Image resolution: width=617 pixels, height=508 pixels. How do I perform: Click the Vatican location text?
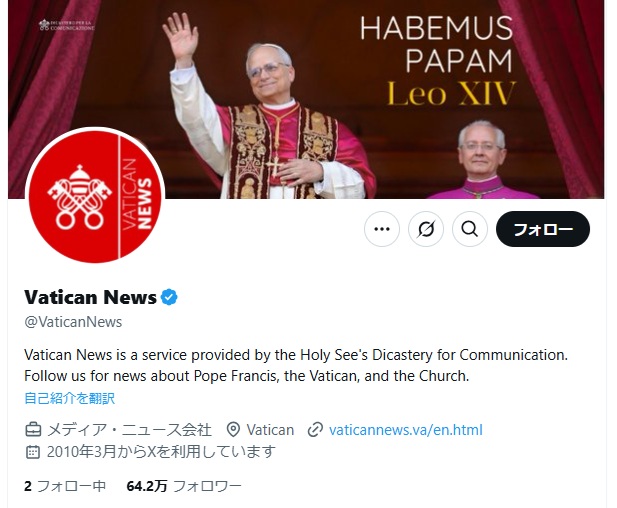pyautogui.click(x=270, y=430)
